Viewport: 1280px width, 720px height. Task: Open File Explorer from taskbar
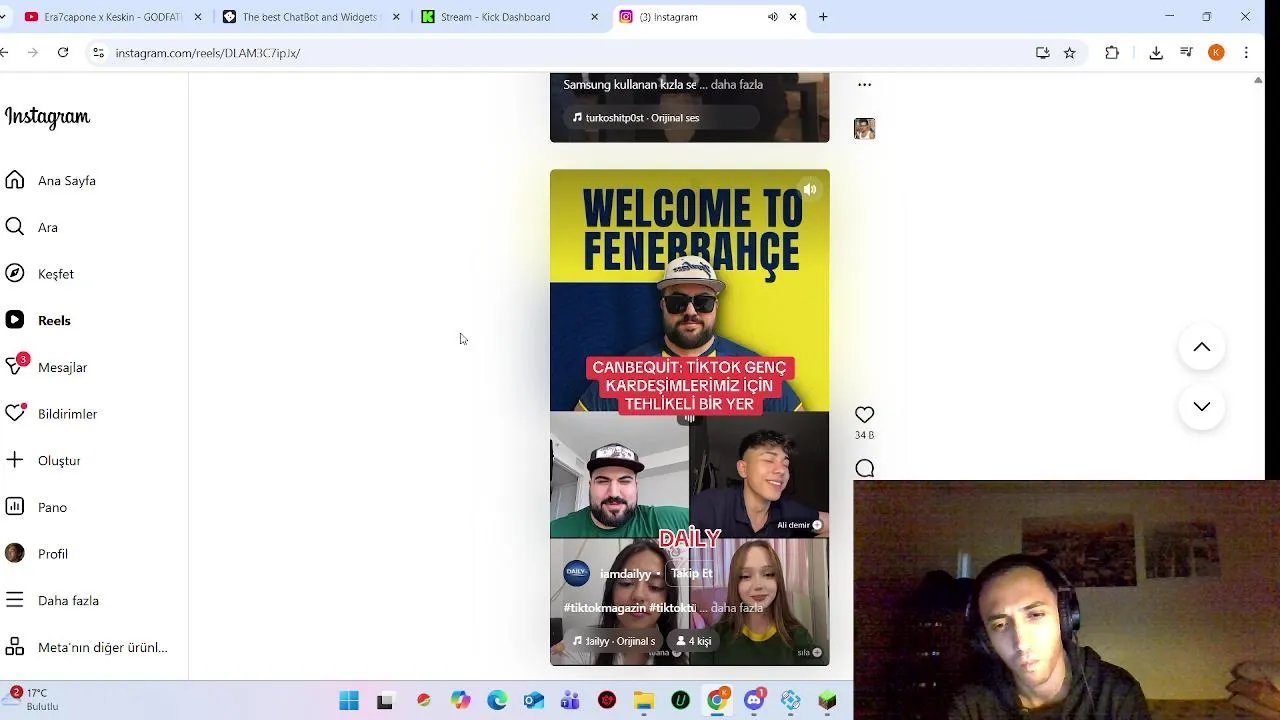[x=643, y=701]
